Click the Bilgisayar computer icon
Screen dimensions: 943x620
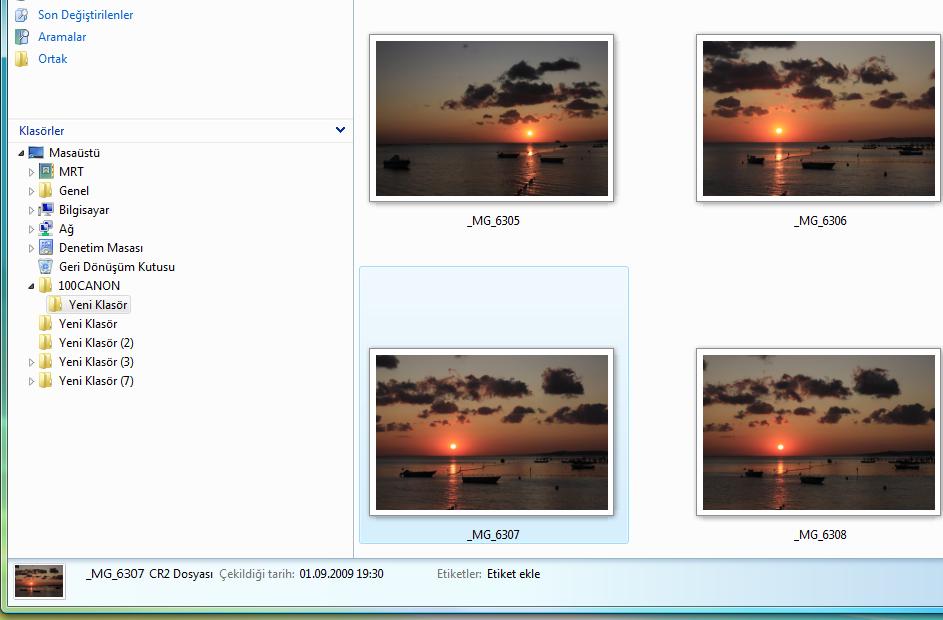[46, 209]
